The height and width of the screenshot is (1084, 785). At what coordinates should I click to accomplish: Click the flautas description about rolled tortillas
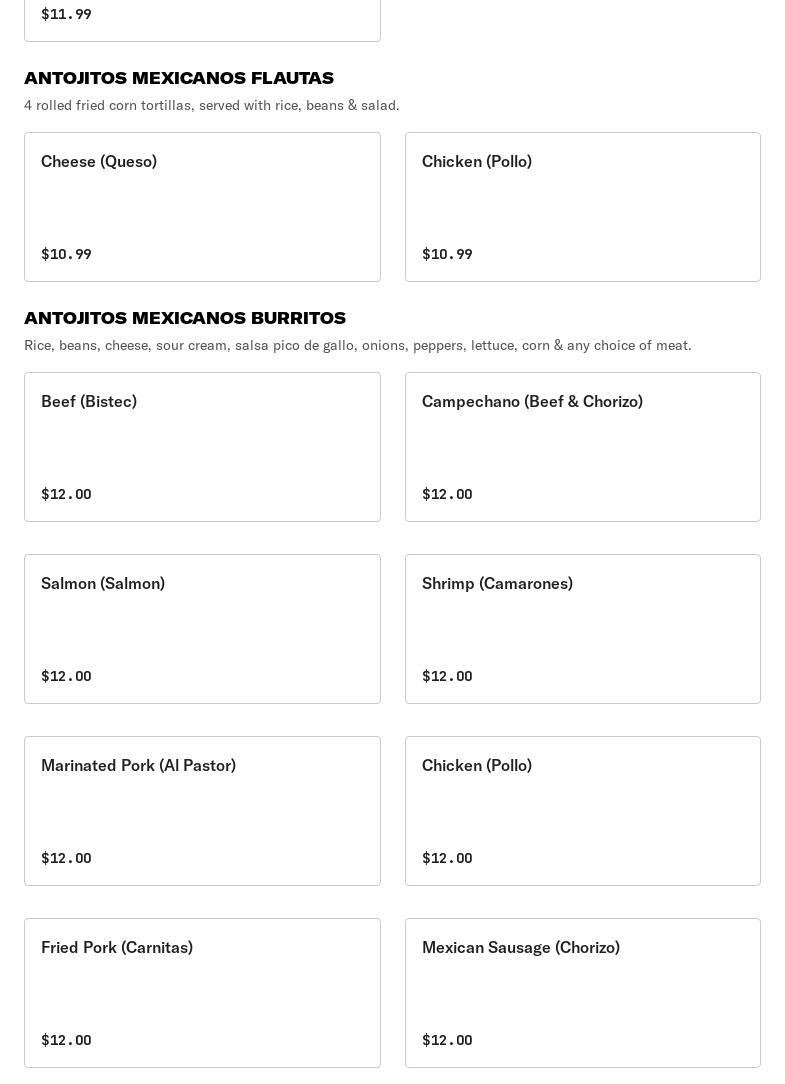(212, 105)
